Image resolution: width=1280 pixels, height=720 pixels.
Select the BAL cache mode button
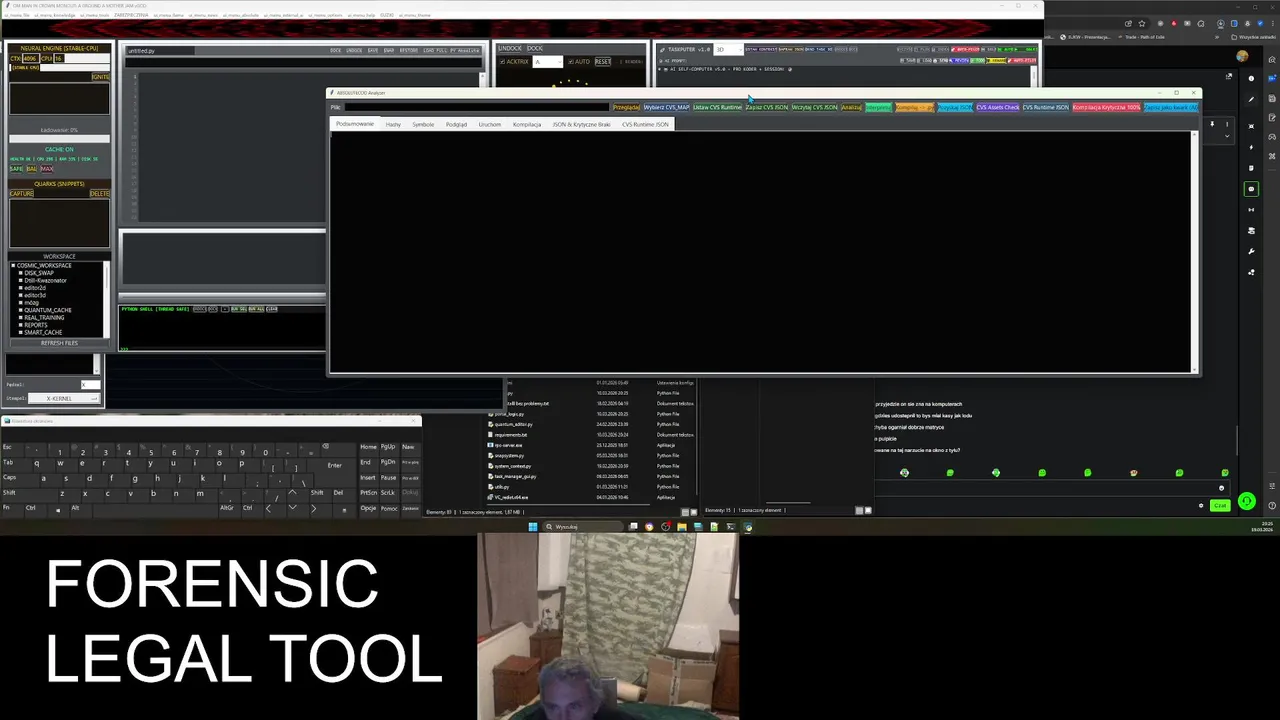[32, 169]
